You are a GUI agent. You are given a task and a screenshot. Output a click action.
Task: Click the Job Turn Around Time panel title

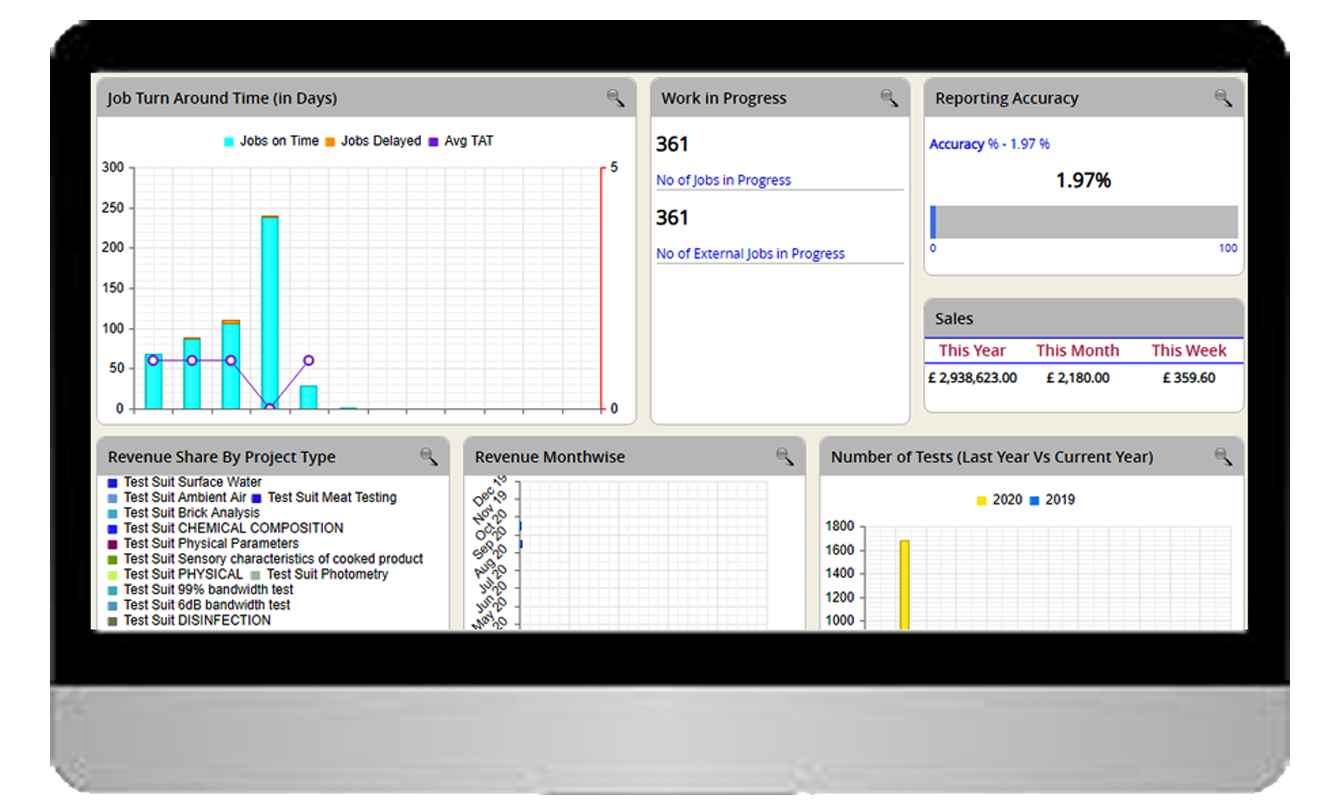tap(222, 98)
